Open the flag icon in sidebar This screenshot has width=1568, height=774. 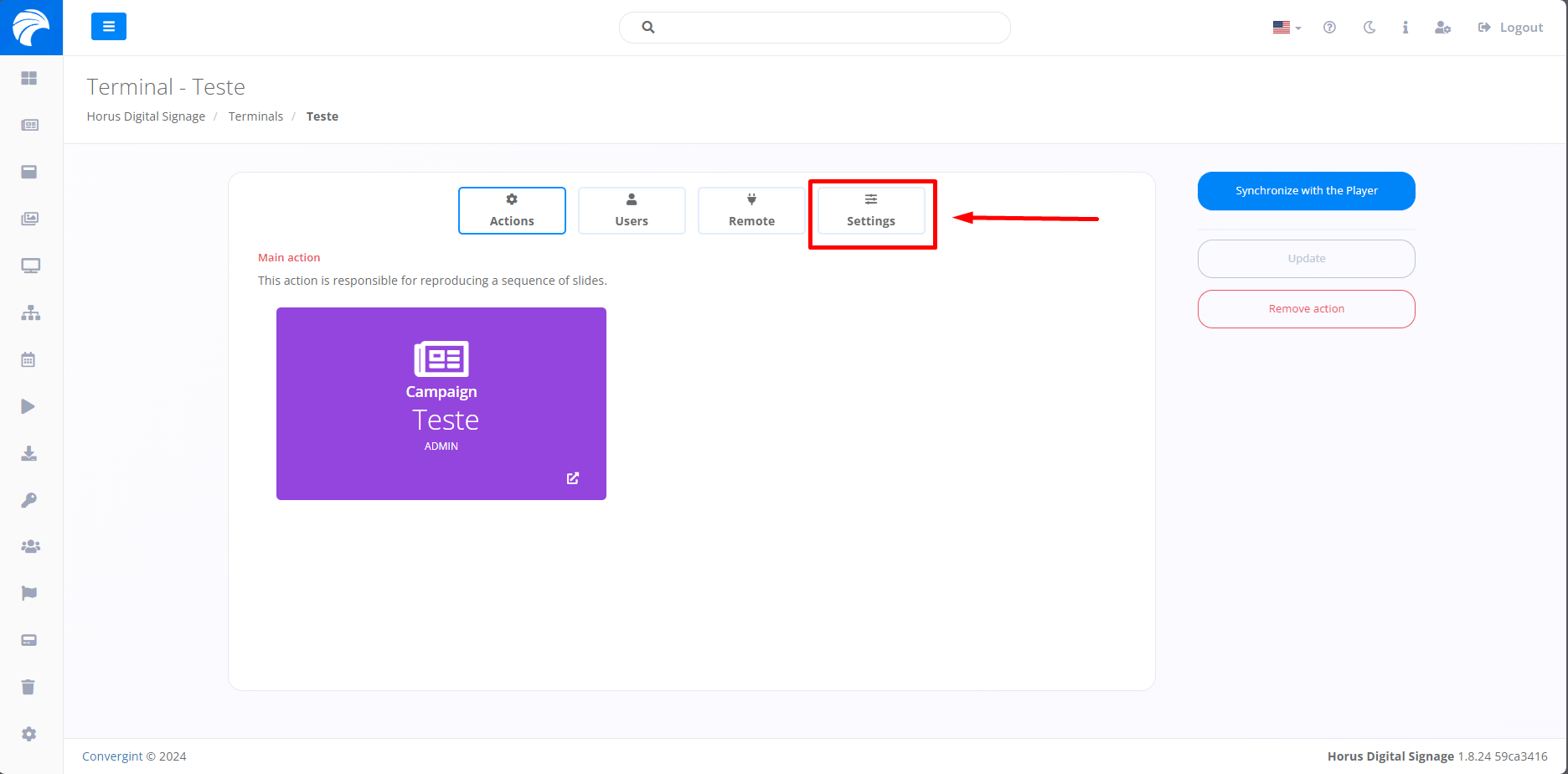29,593
